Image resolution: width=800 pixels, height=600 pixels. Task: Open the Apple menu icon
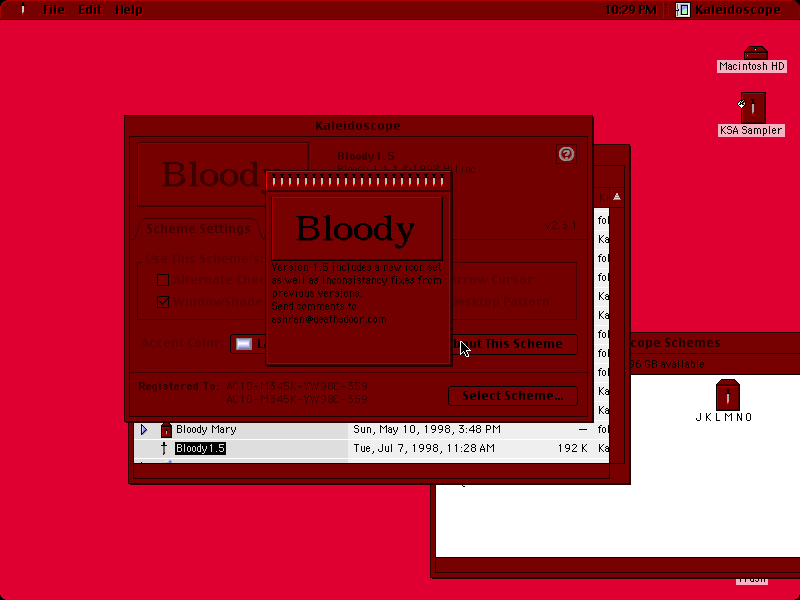(22, 9)
